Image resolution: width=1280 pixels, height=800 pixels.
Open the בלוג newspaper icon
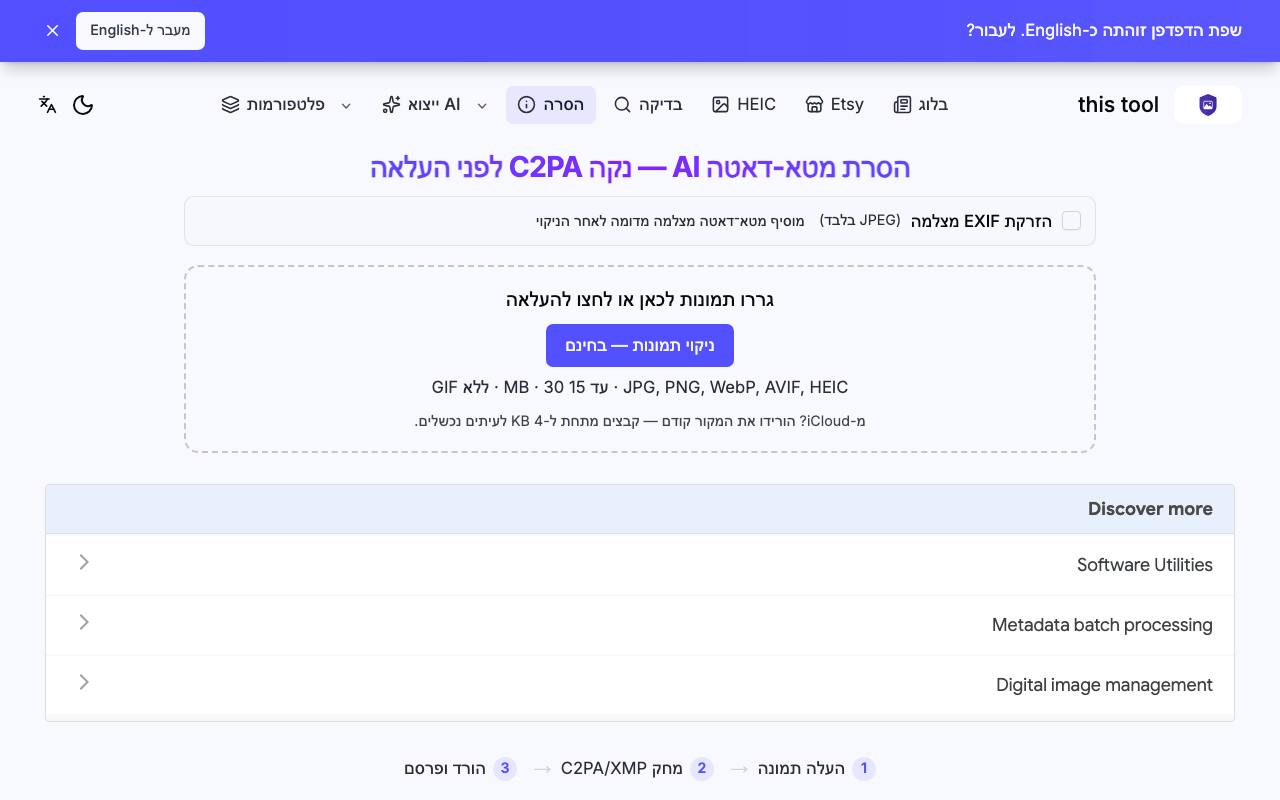pyautogui.click(x=903, y=105)
